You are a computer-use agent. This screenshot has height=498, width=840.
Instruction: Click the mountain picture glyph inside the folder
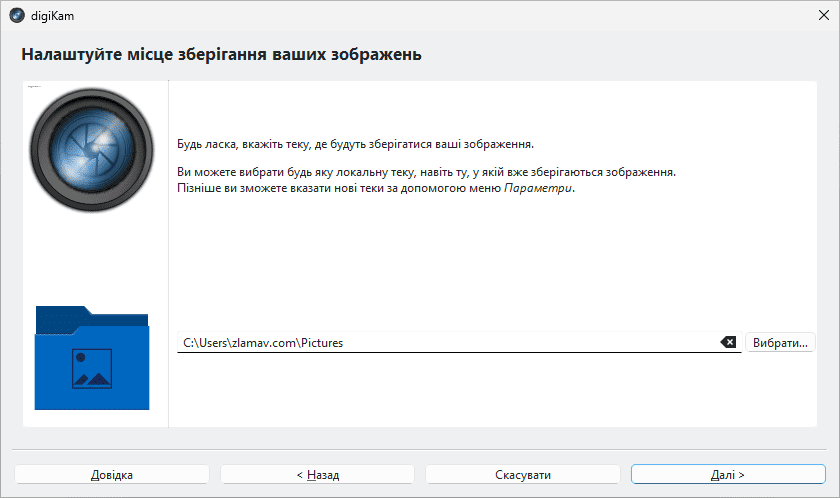click(91, 368)
